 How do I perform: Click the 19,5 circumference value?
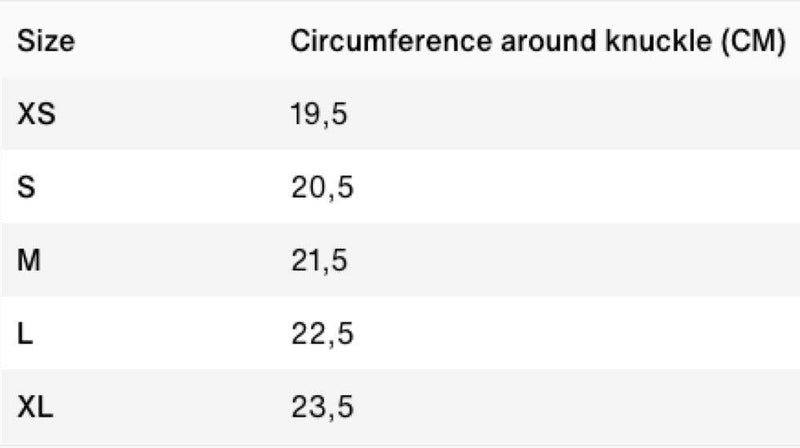(x=319, y=115)
